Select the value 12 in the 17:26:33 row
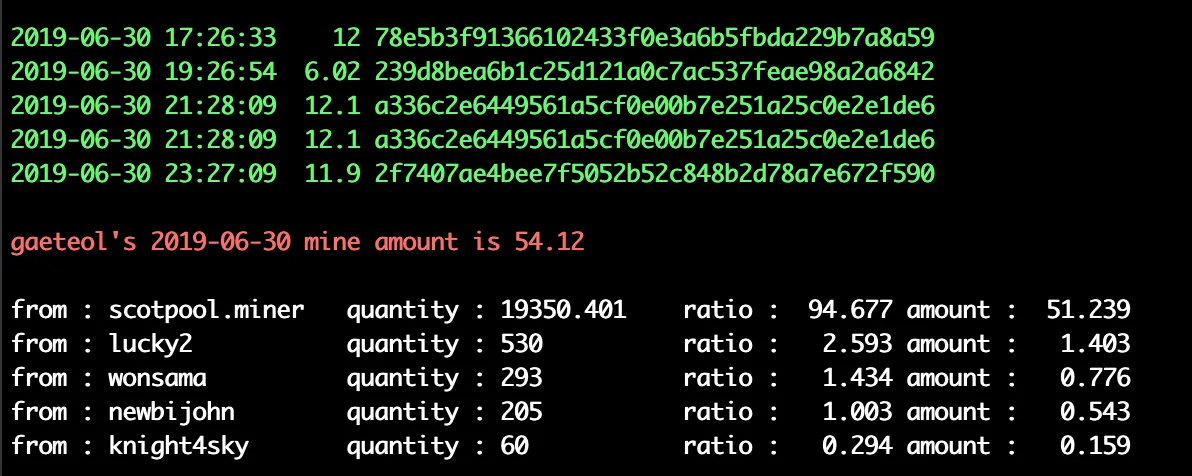Screen dimensions: 1192x476 pyautogui.click(x=346, y=36)
